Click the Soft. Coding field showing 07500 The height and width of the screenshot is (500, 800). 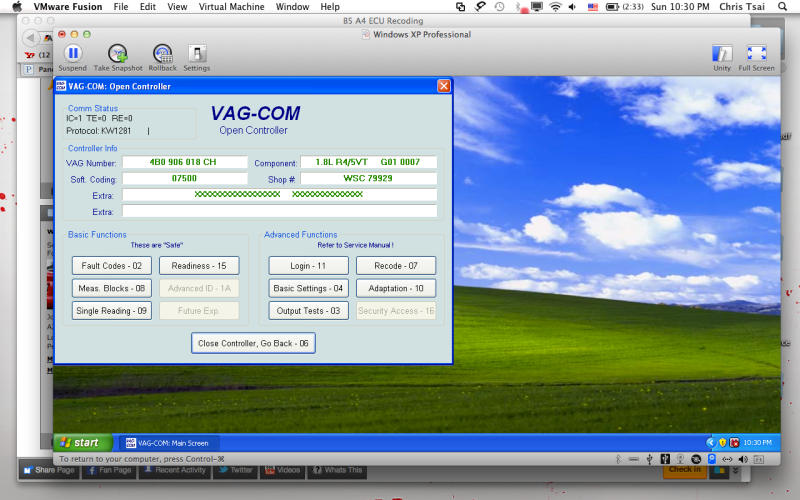click(x=184, y=179)
